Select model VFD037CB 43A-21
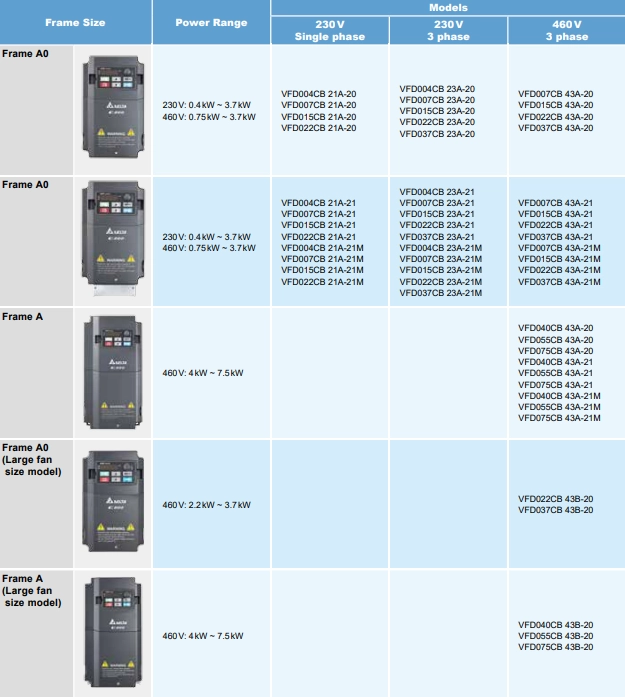Viewport: 625px width, 697px height. (555, 237)
